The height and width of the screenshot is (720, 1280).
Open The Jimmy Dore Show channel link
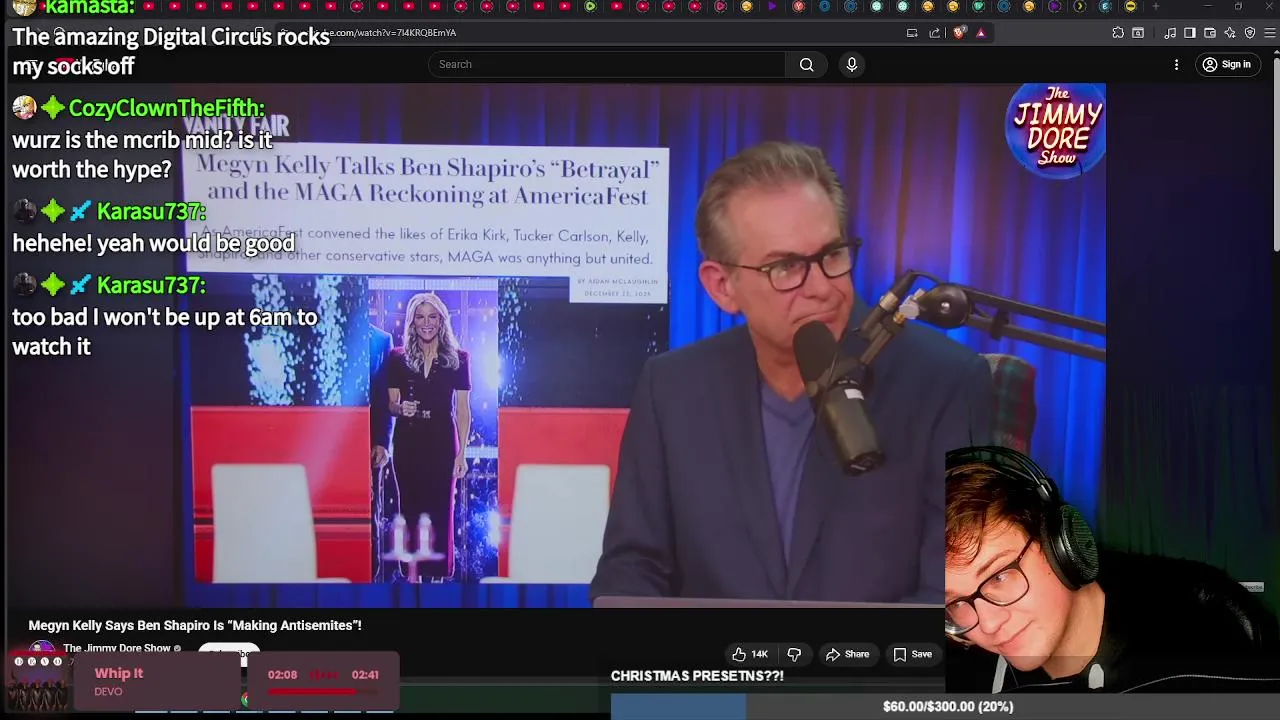[117, 649]
